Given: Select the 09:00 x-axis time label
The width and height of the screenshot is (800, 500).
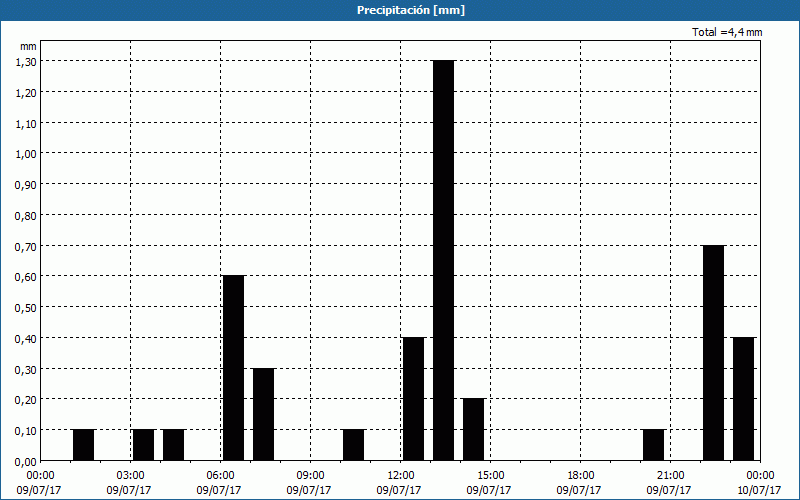Looking at the screenshot, I should point(310,476).
